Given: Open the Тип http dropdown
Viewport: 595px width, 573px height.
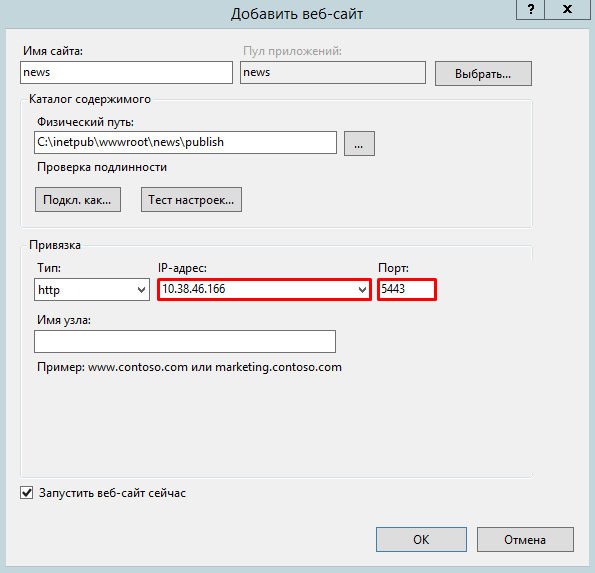Looking at the screenshot, I should [92, 290].
